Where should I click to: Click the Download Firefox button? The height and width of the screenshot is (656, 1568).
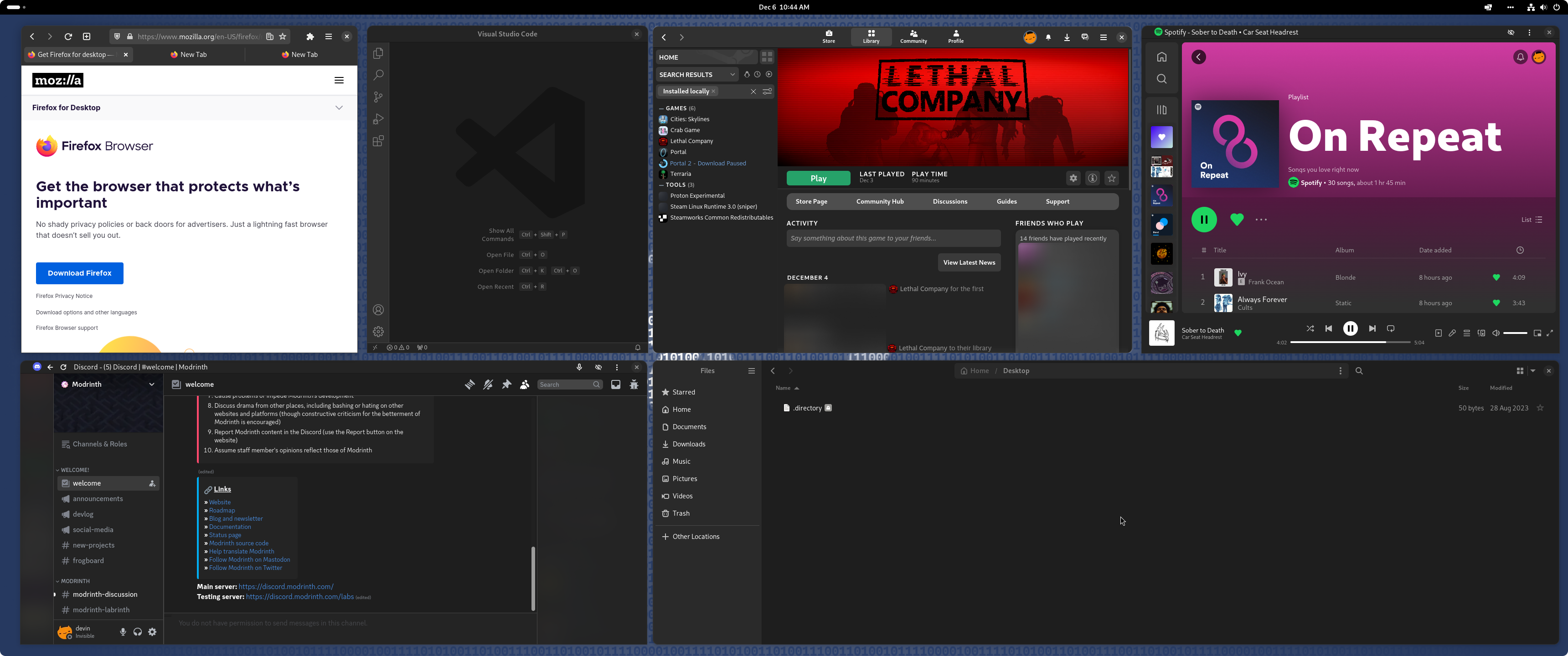80,273
